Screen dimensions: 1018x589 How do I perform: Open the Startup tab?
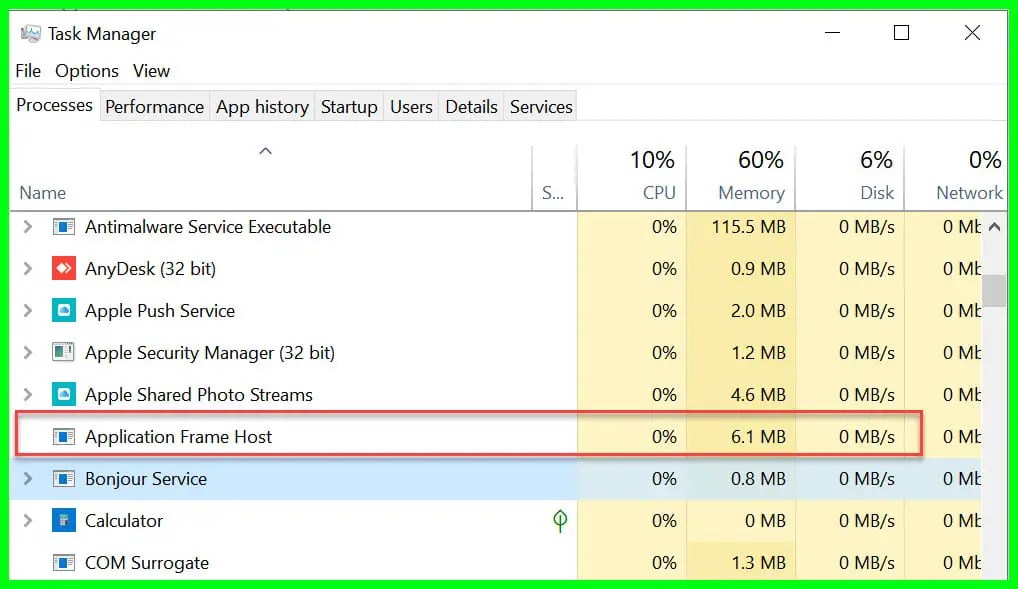349,106
